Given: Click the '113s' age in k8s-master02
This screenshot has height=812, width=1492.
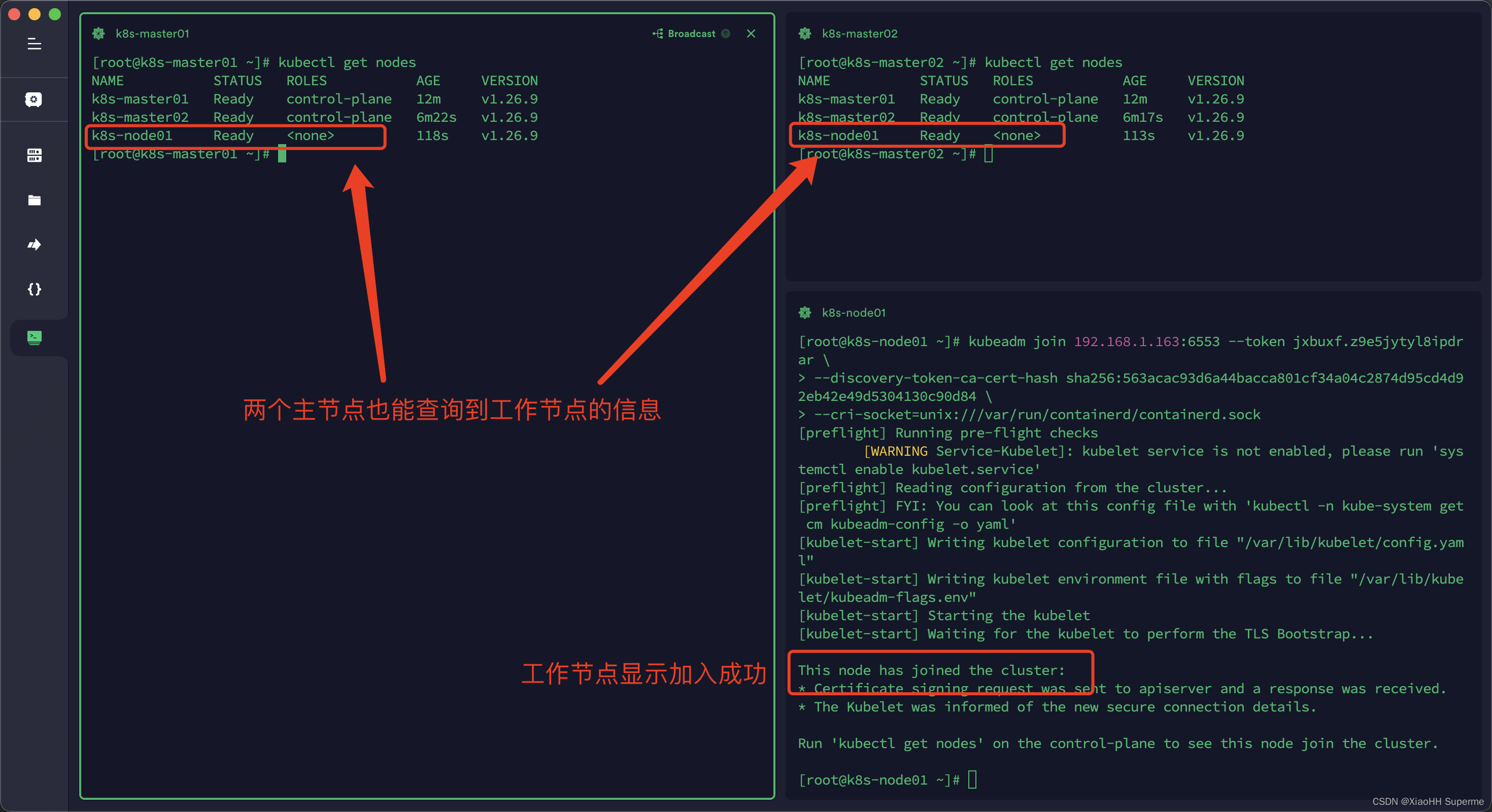Looking at the screenshot, I should pyautogui.click(x=1138, y=136).
